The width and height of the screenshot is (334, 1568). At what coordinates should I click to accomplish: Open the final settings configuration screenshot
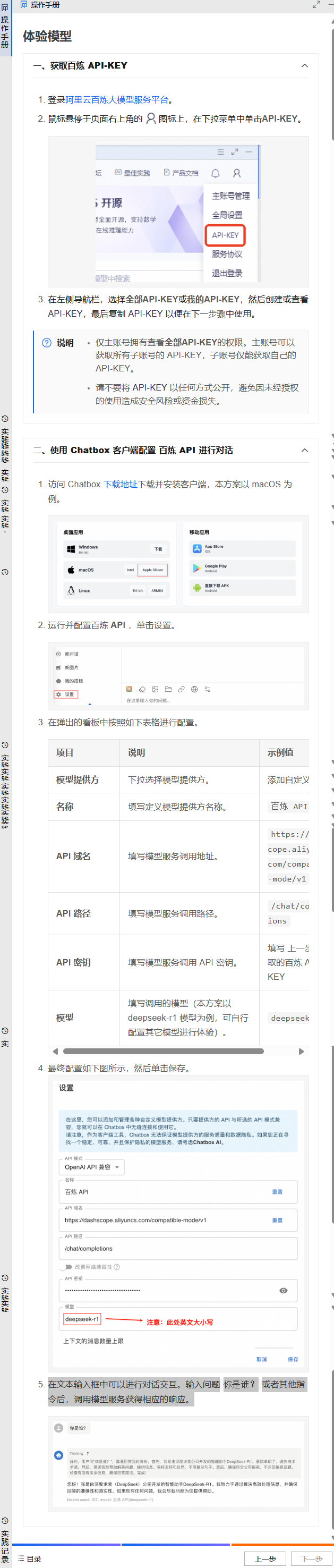[x=178, y=1223]
